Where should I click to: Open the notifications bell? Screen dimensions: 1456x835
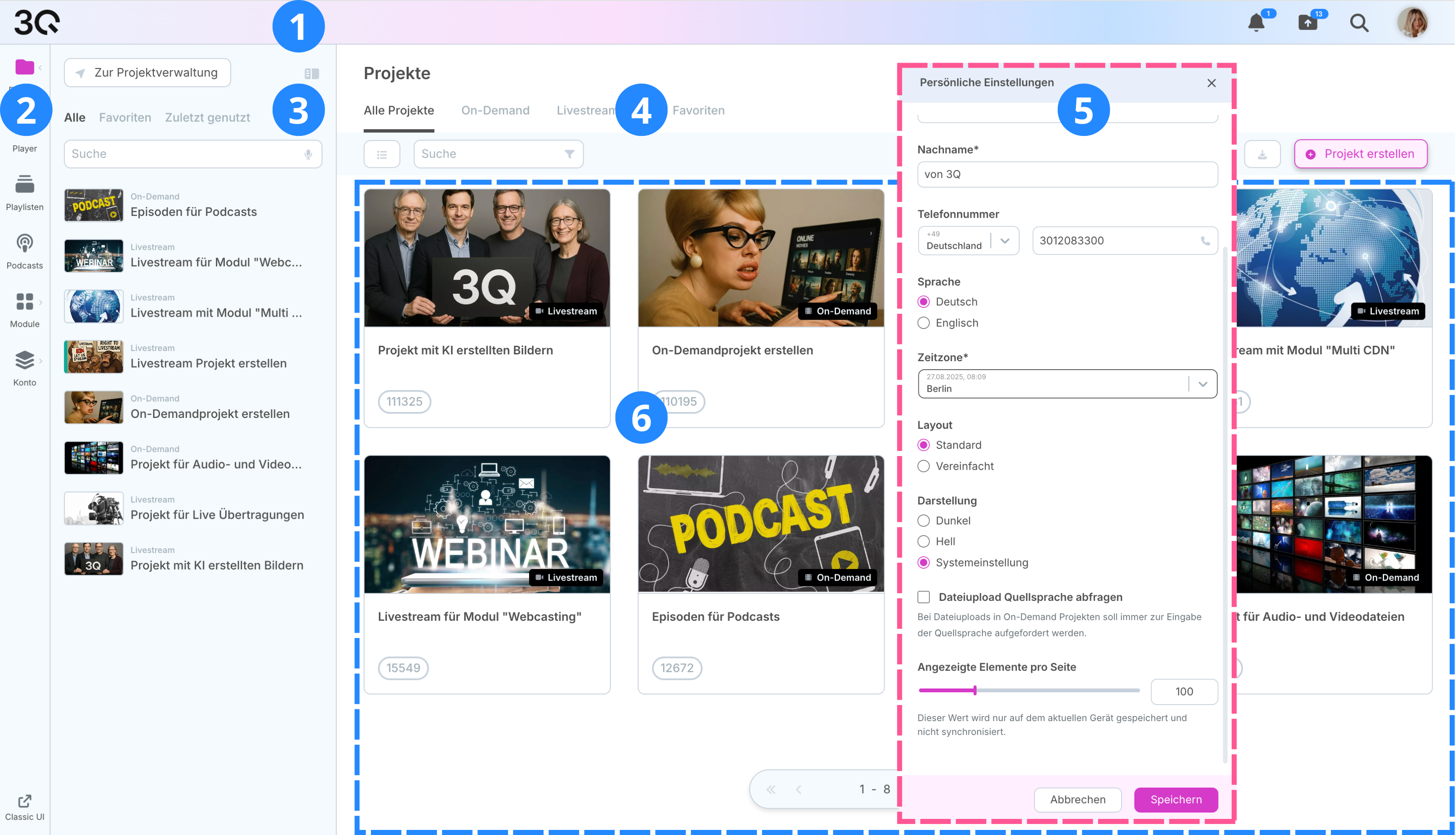coord(1256,22)
